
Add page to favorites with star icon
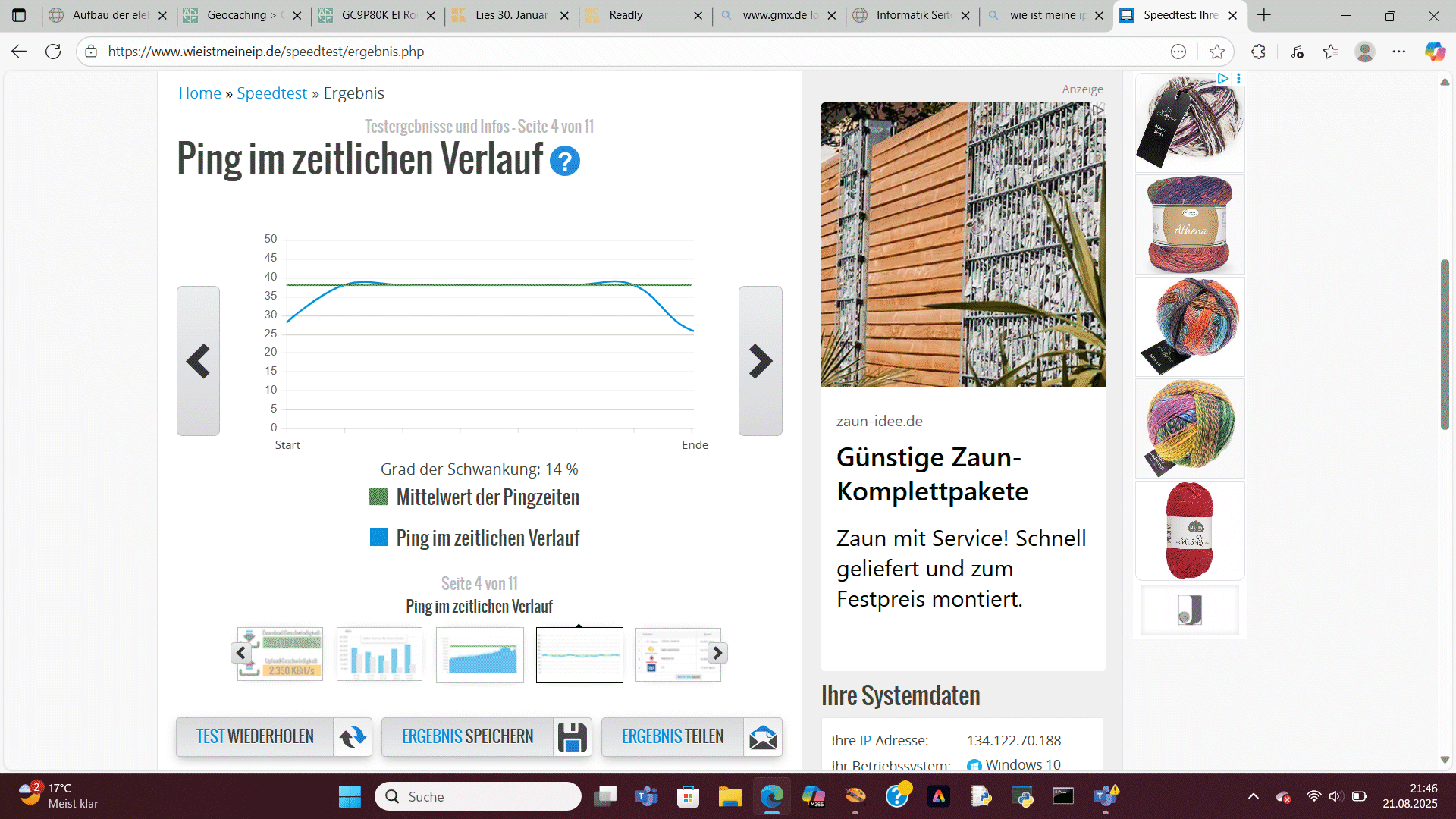point(1217,52)
